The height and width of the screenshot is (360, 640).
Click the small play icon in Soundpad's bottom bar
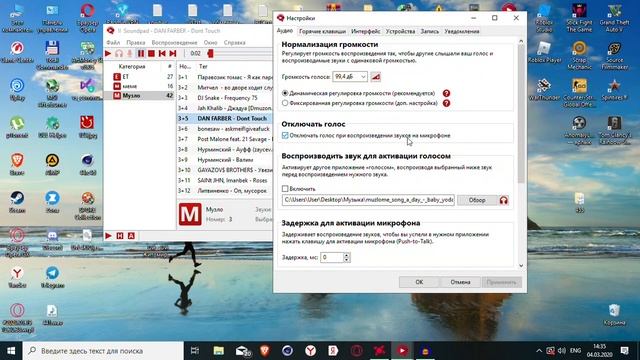point(108,236)
